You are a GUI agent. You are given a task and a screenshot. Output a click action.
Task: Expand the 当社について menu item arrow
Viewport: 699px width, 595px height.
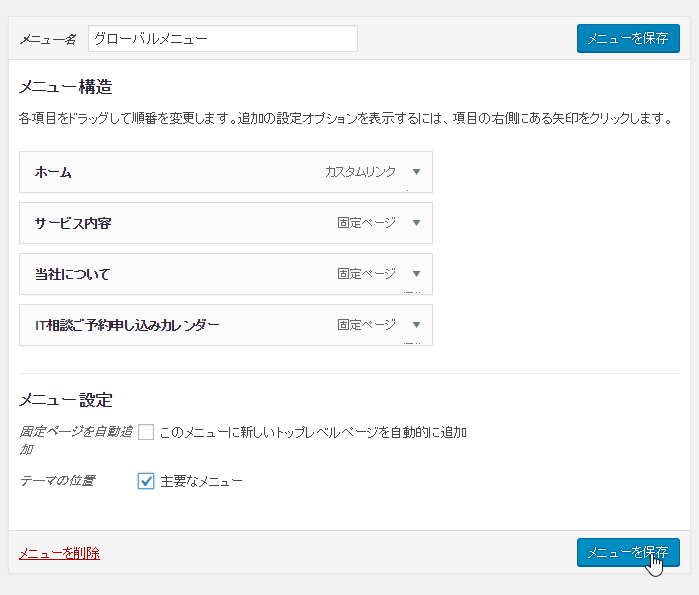(x=416, y=274)
